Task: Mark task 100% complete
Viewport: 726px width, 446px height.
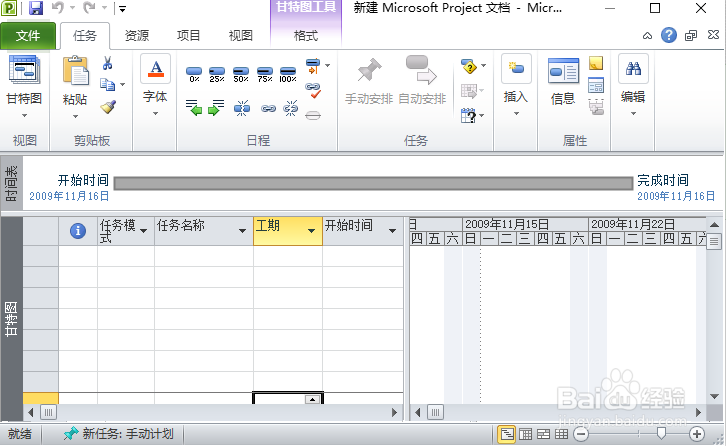Action: (x=288, y=74)
